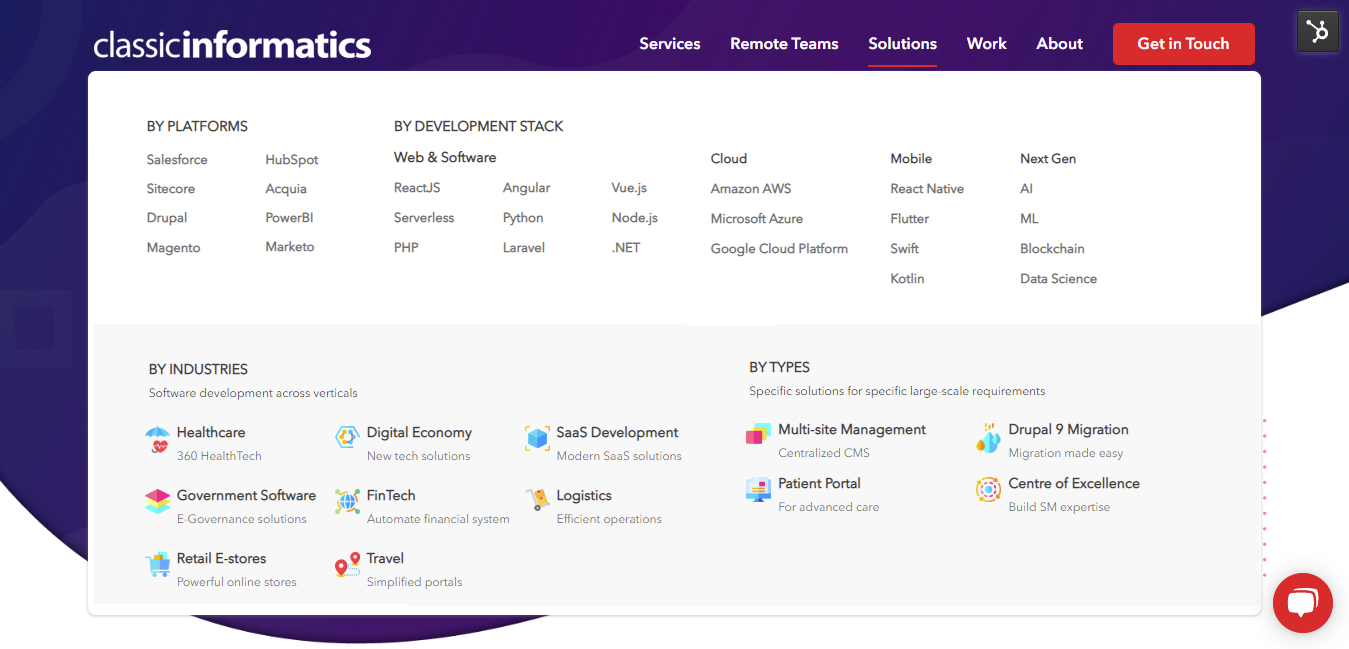Click the Patient Portal monitor icon
This screenshot has width=1349, height=649.
pyautogui.click(x=758, y=490)
